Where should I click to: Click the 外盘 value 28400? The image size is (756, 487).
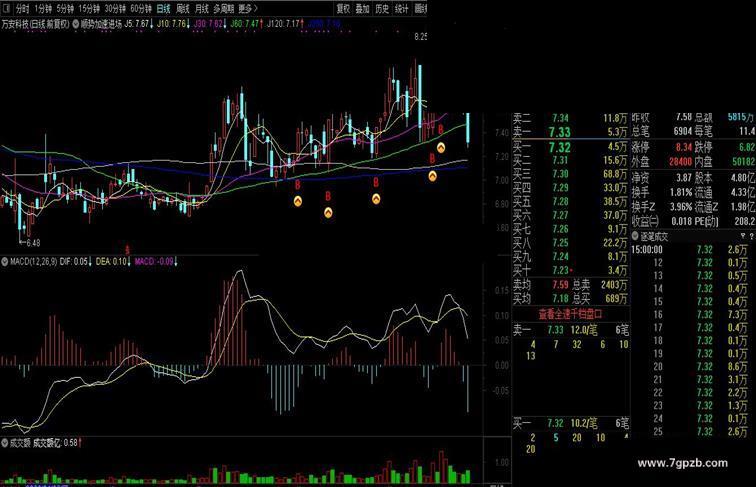680,161
